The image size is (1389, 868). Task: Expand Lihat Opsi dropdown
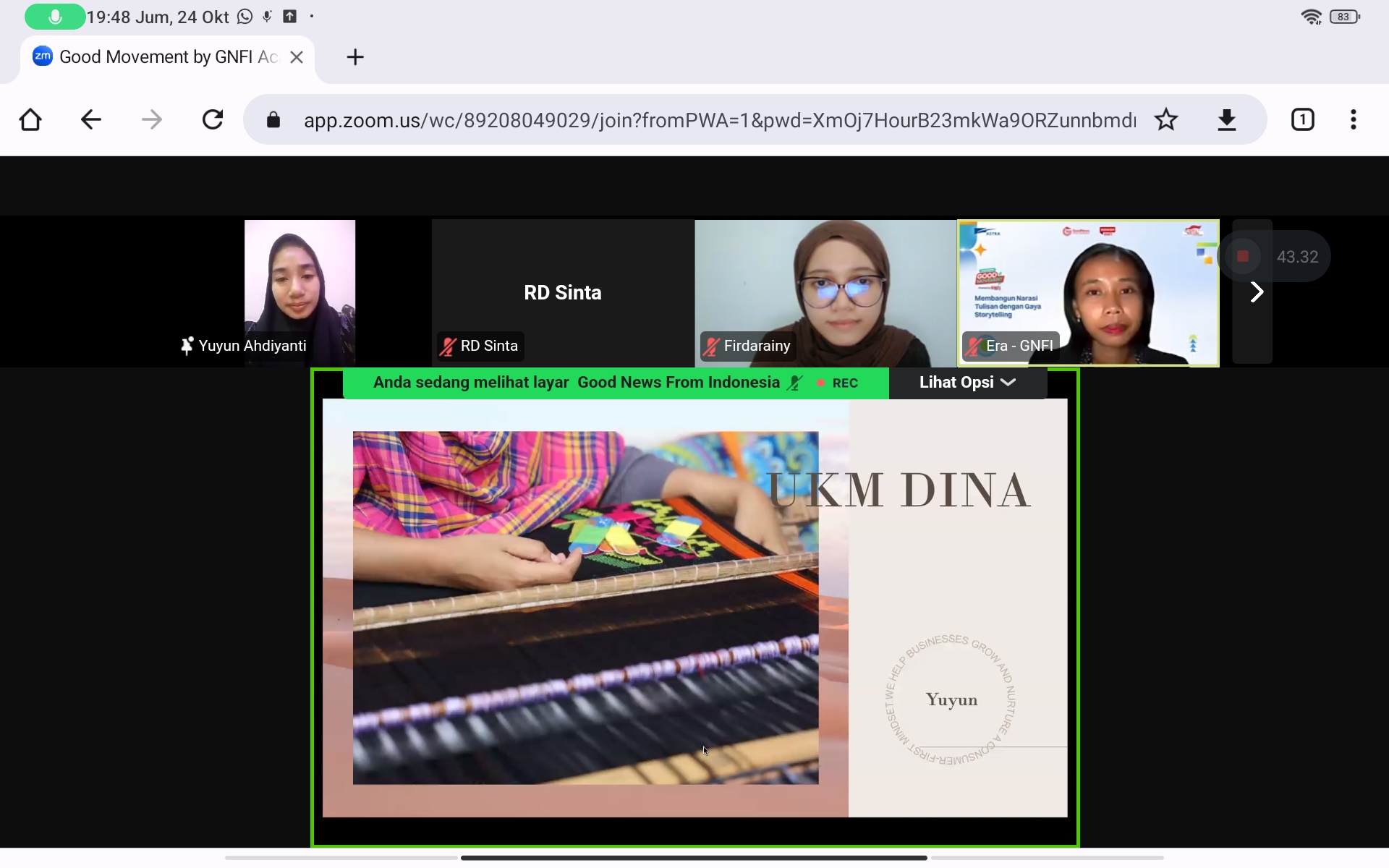(967, 383)
